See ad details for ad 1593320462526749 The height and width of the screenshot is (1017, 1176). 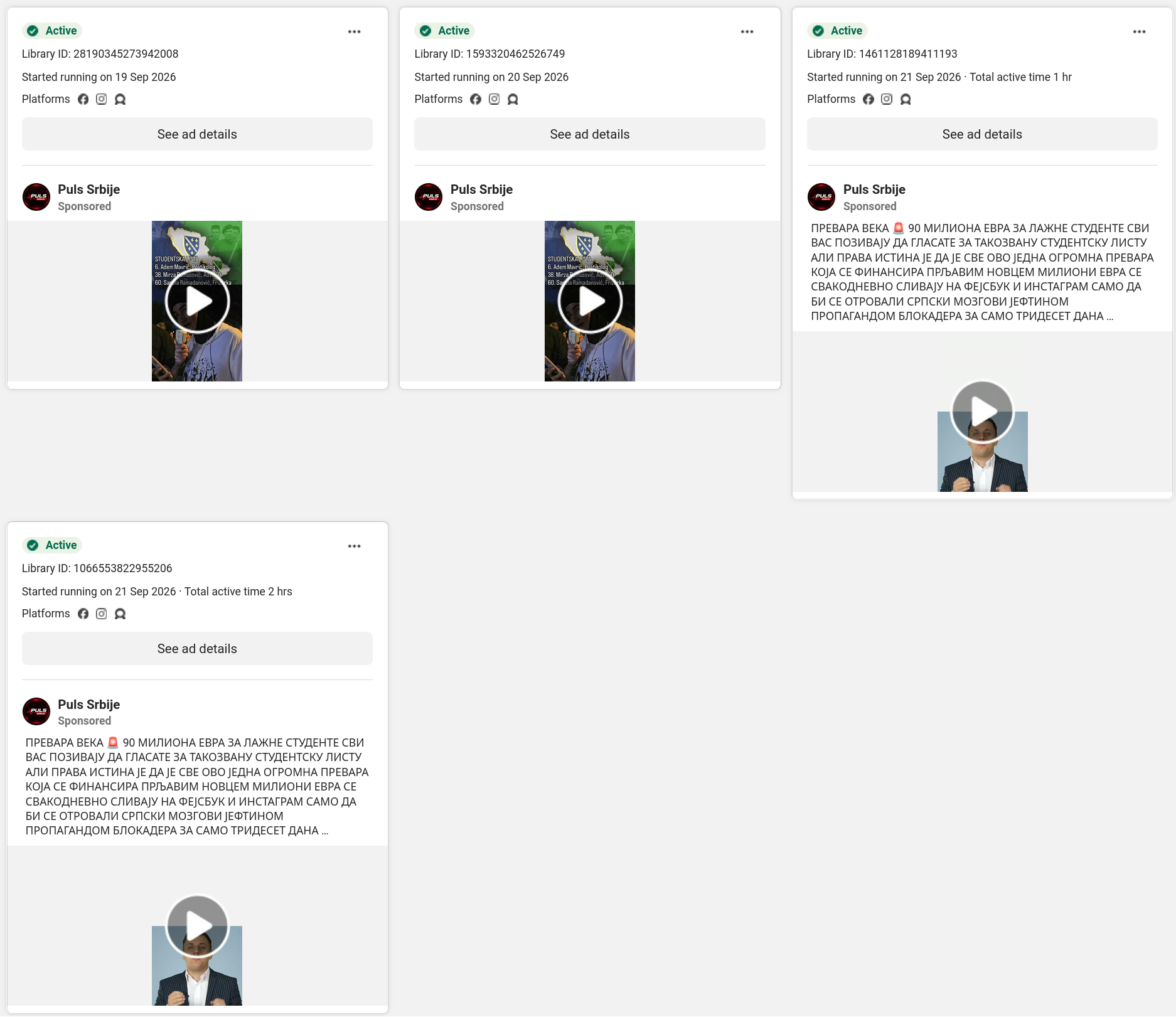[x=589, y=134]
